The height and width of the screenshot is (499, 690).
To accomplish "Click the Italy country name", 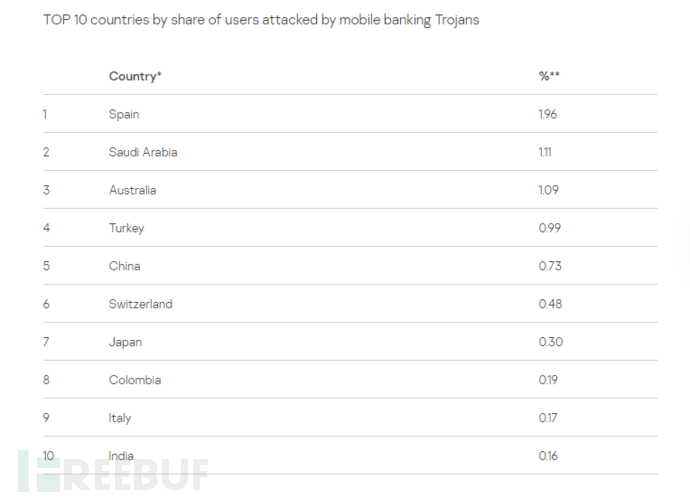I will coord(120,418).
